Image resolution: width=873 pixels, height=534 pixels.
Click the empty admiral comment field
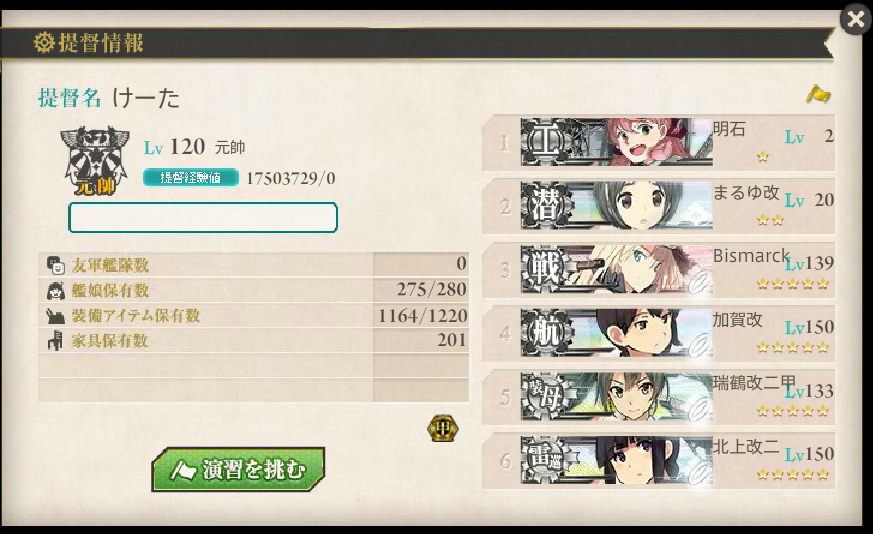coord(203,217)
